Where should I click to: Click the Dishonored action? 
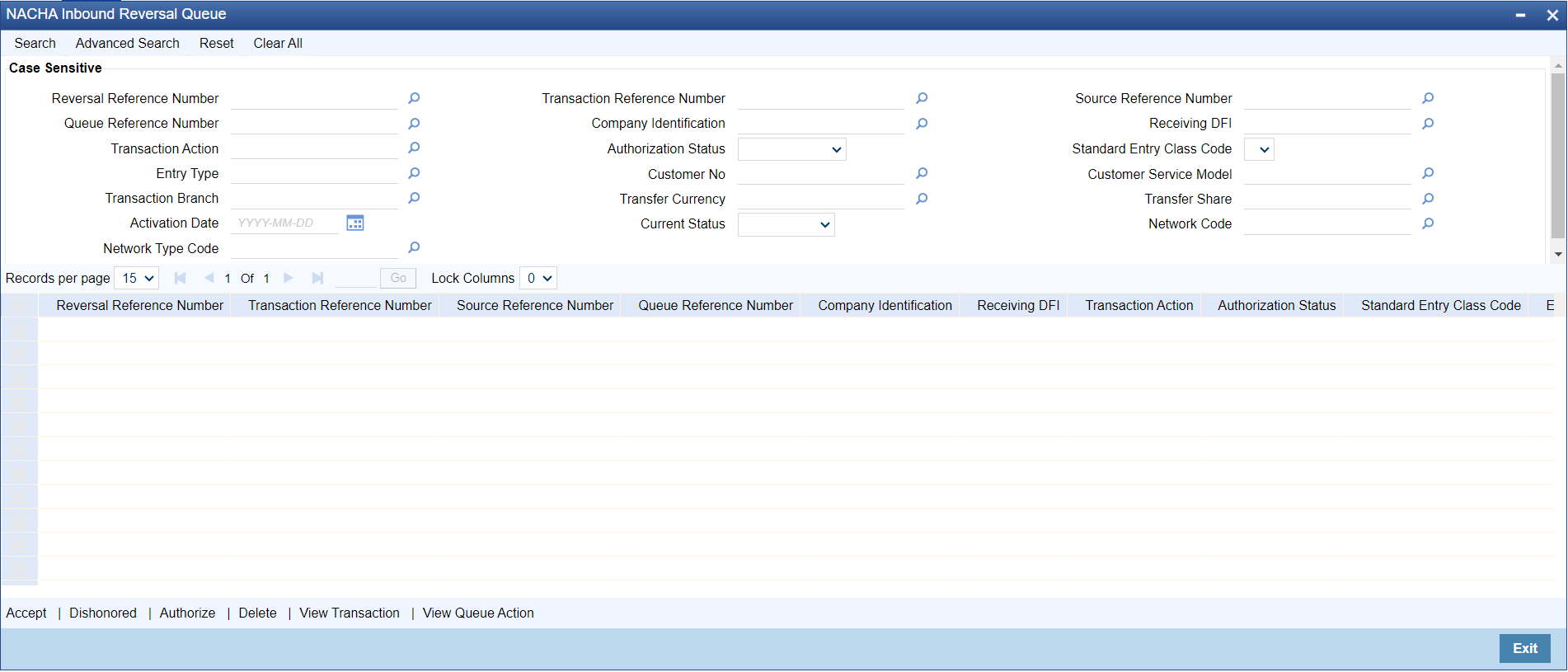[103, 613]
